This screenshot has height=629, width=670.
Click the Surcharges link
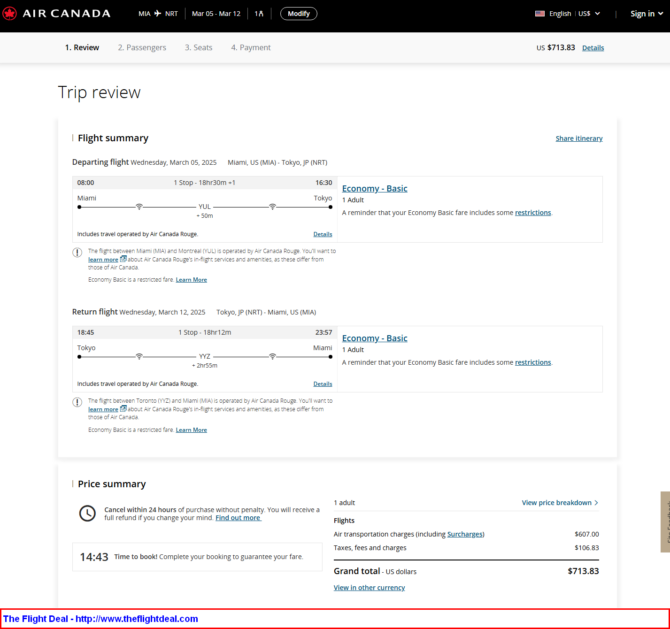point(465,534)
